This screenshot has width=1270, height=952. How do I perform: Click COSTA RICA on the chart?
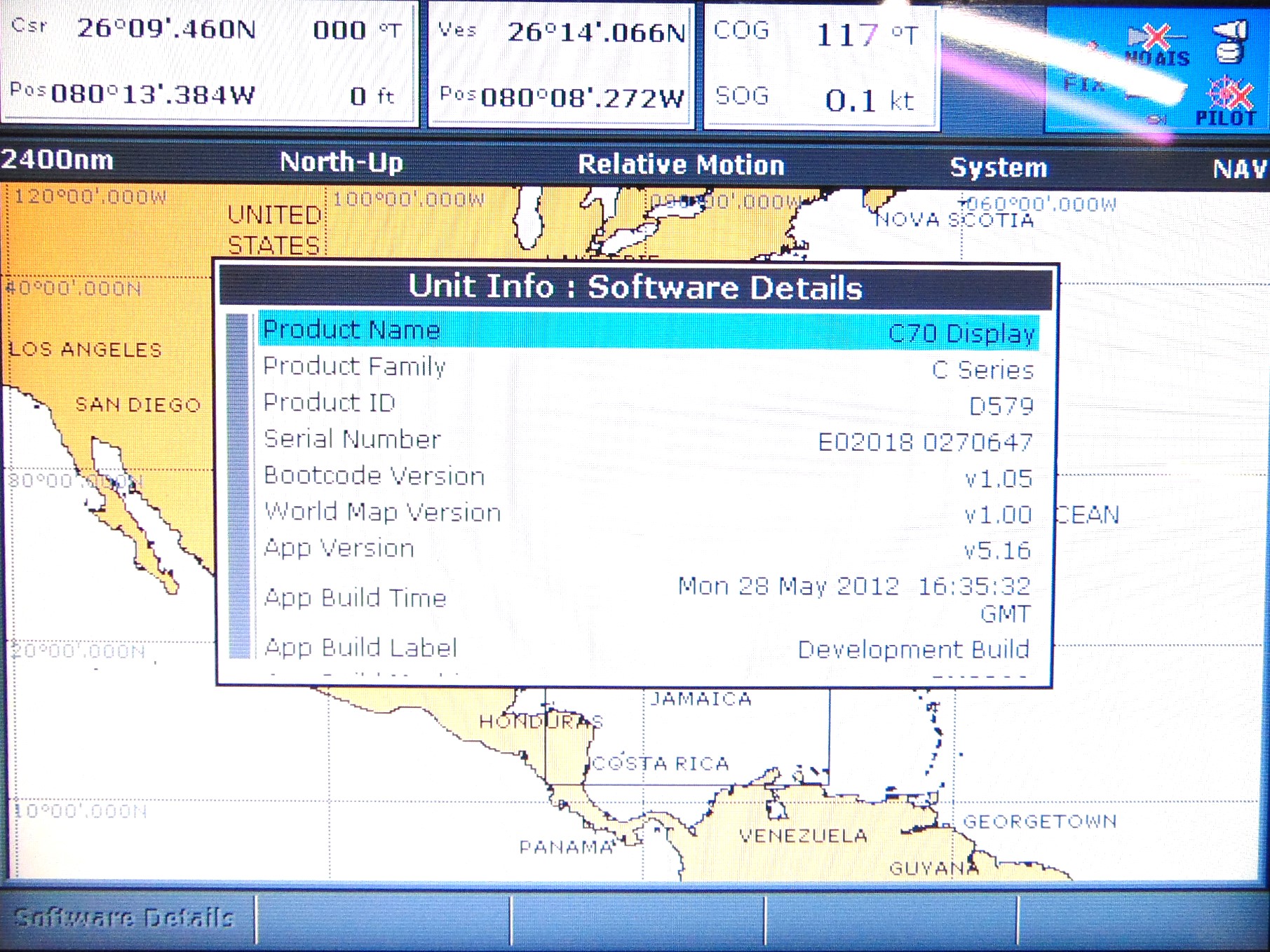point(661,763)
